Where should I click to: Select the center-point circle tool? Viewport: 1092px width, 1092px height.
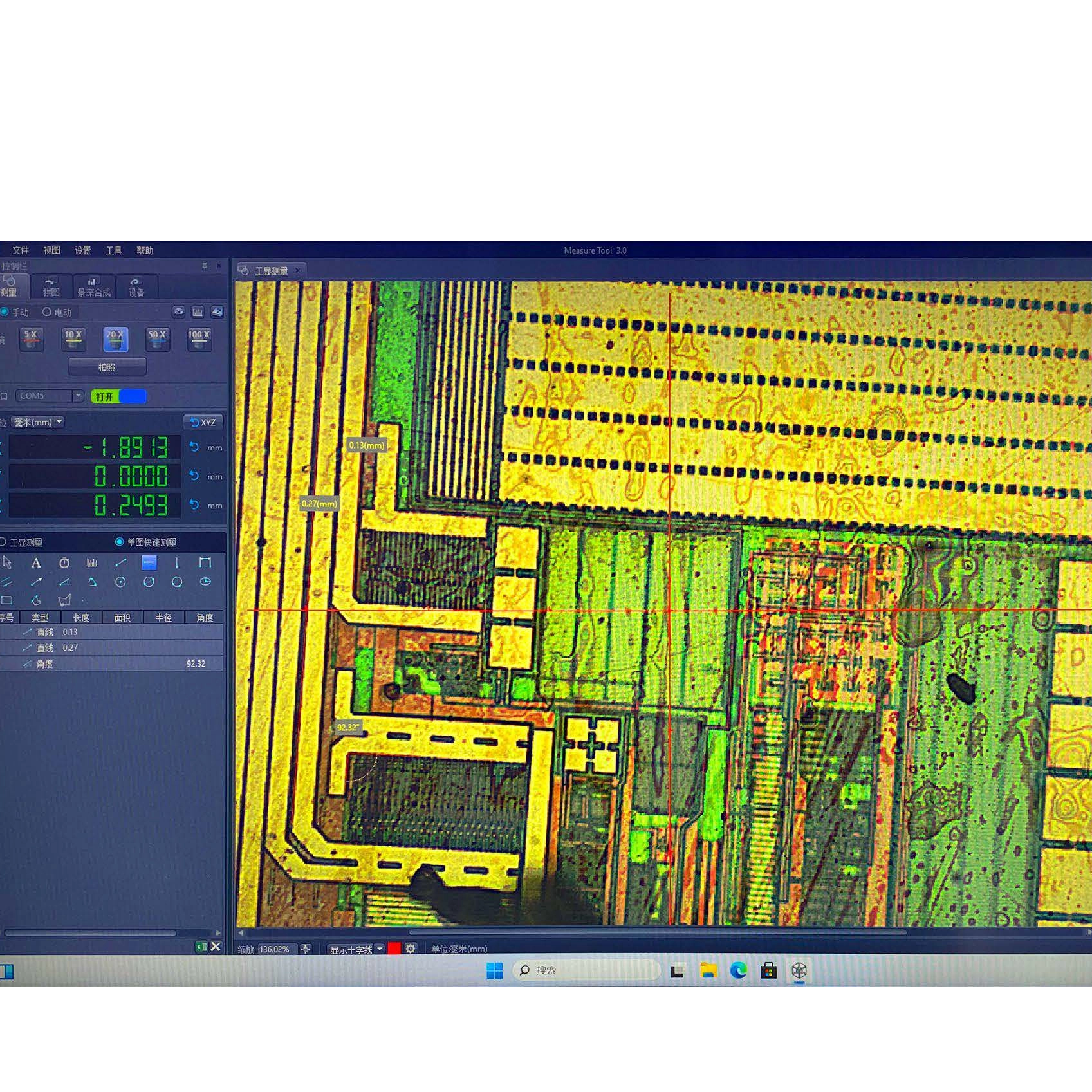(120, 582)
